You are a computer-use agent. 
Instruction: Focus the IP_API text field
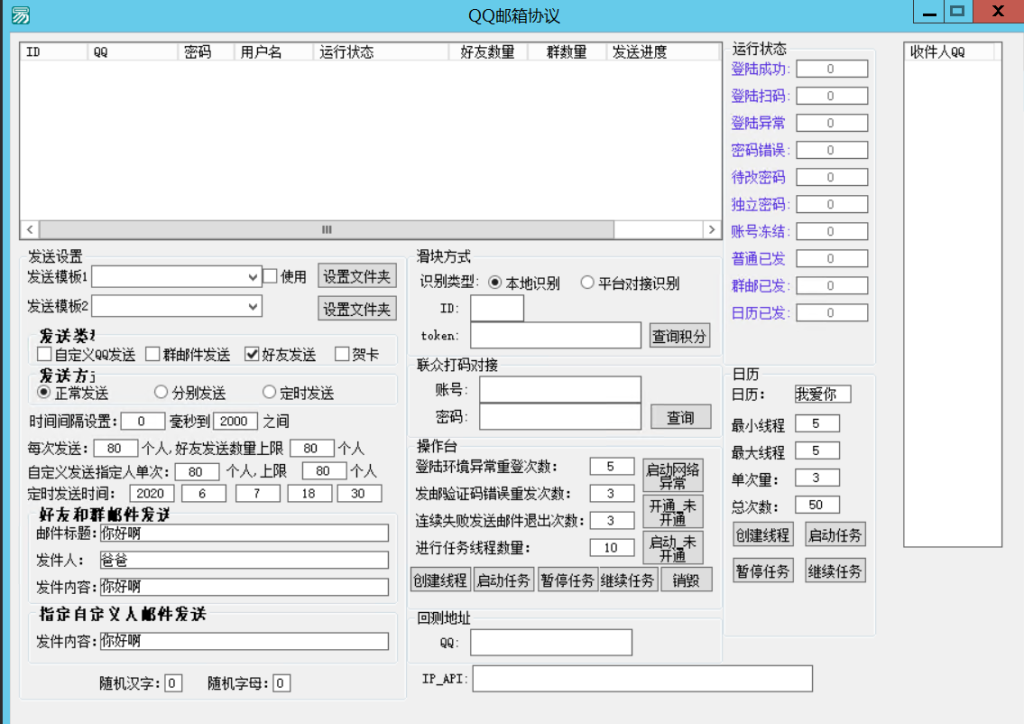tap(642, 679)
